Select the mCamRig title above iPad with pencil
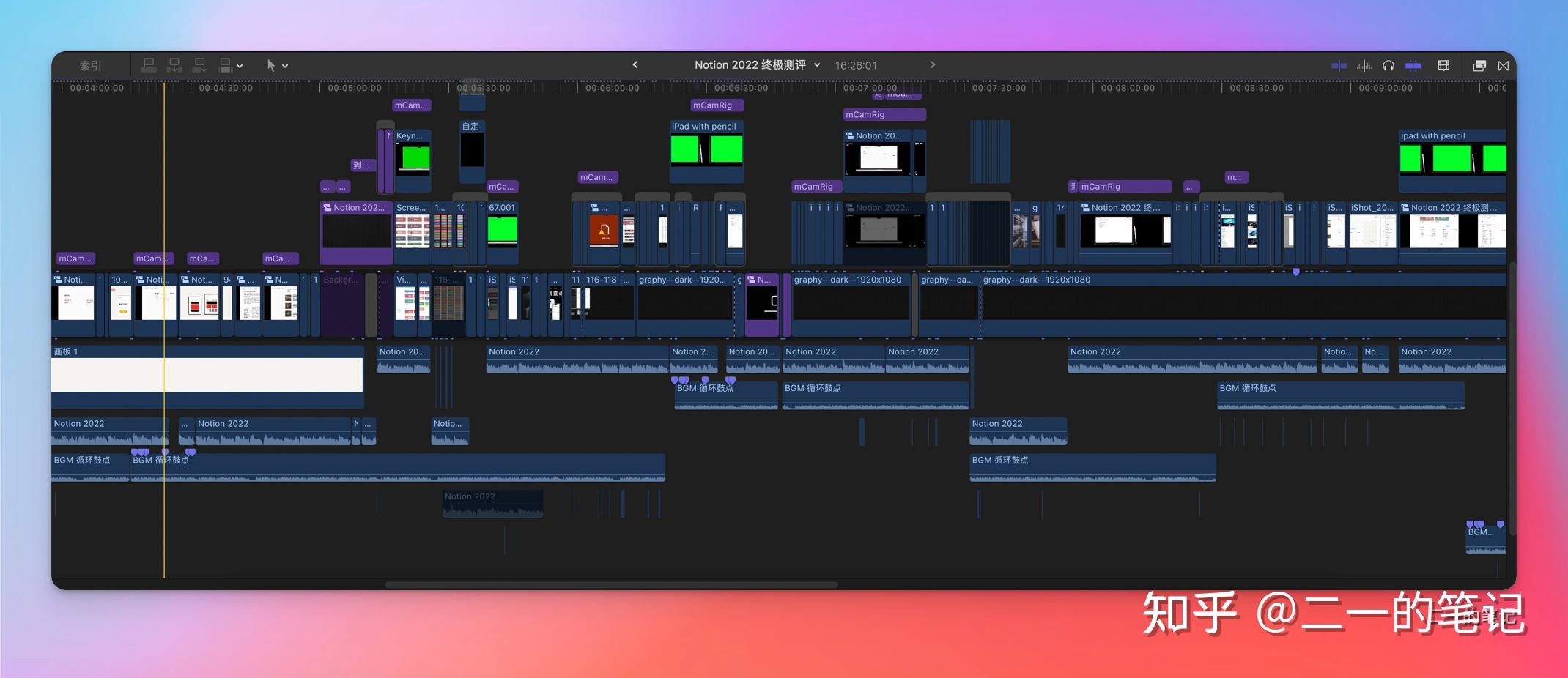The image size is (1568, 678). (x=717, y=105)
